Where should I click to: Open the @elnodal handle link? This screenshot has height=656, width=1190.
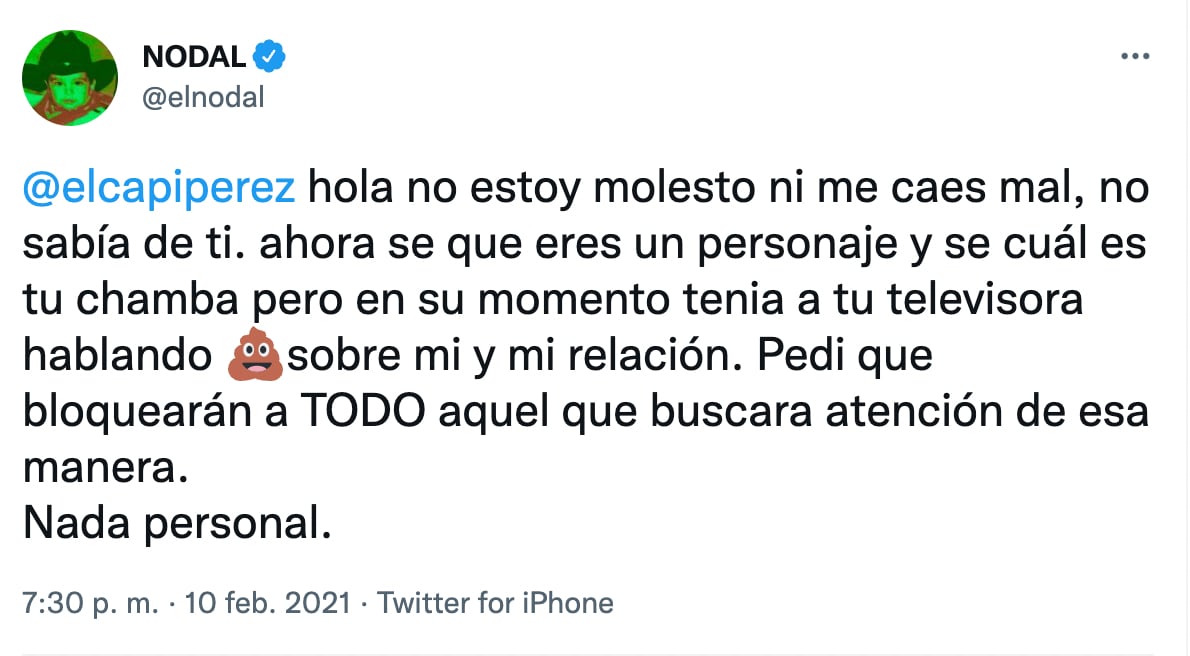point(203,97)
